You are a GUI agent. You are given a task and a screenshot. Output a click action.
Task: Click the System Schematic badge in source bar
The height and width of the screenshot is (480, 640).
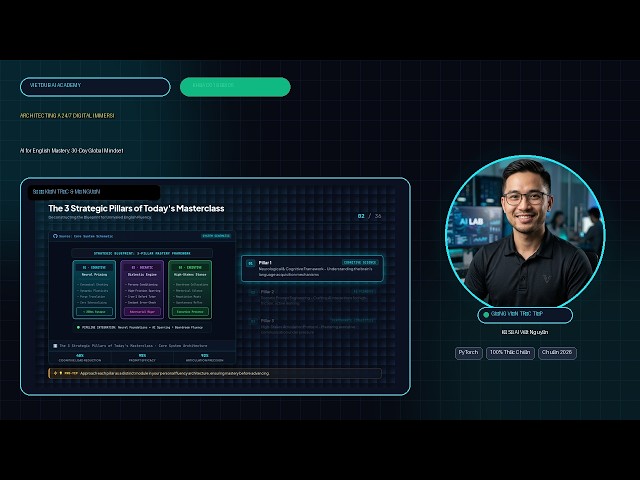click(x=216, y=236)
